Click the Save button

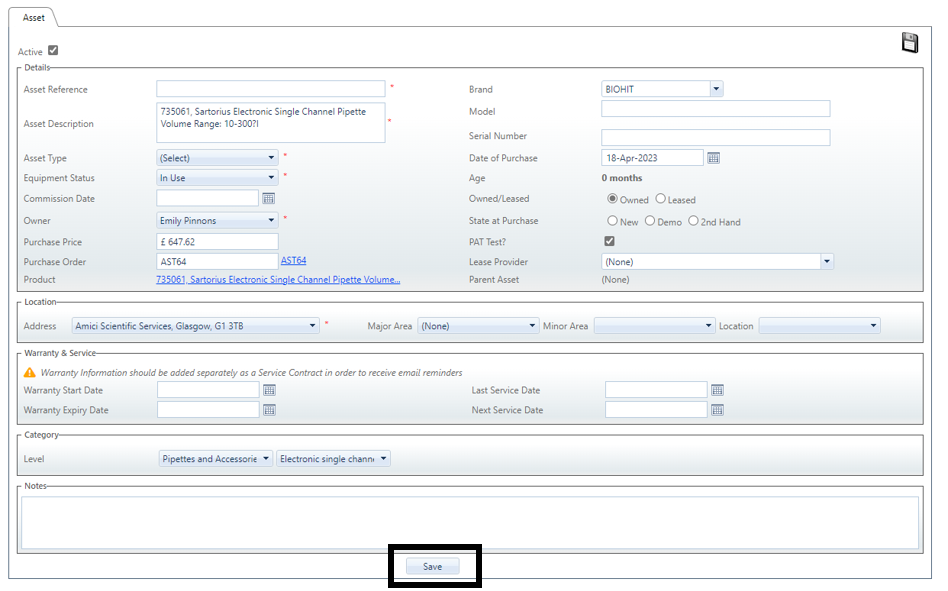(432, 566)
